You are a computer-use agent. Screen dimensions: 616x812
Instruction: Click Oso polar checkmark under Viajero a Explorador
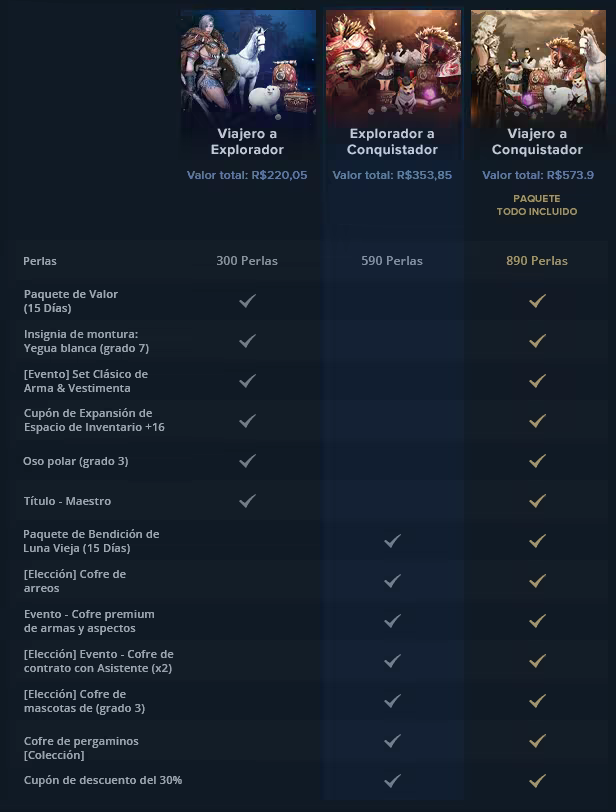[x=247, y=461]
